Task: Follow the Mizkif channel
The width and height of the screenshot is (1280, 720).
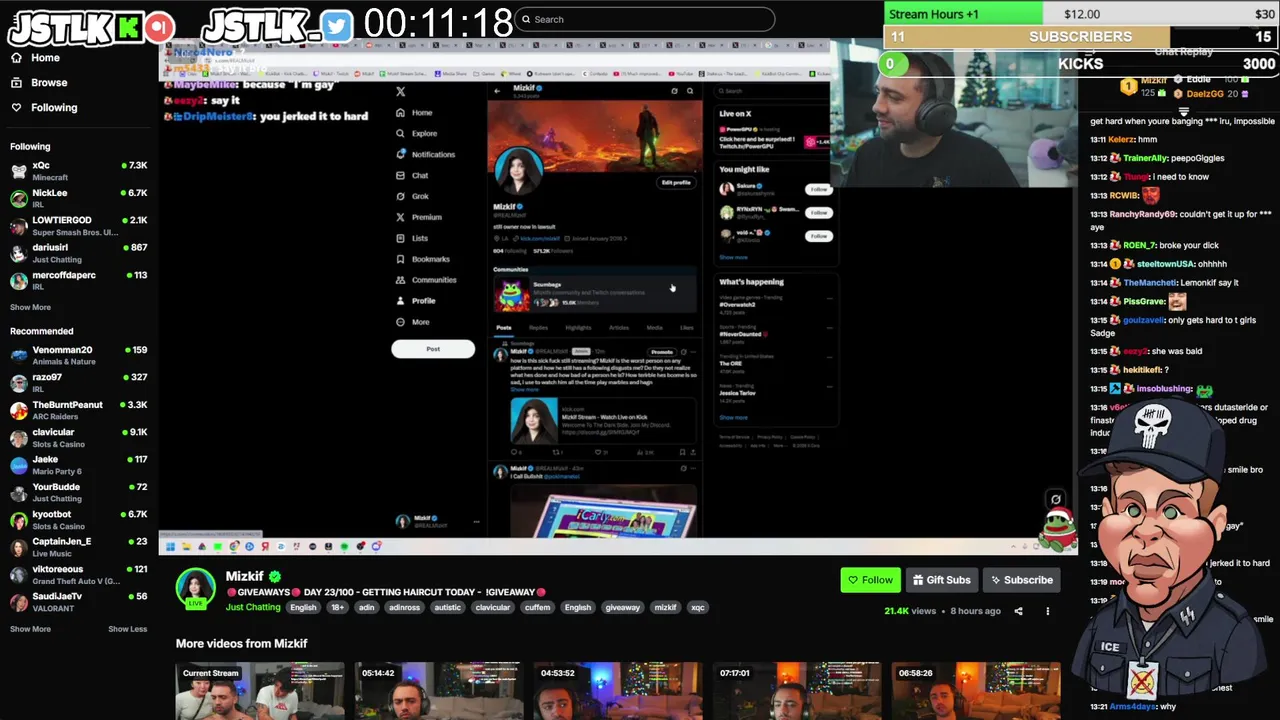Action: point(870,580)
